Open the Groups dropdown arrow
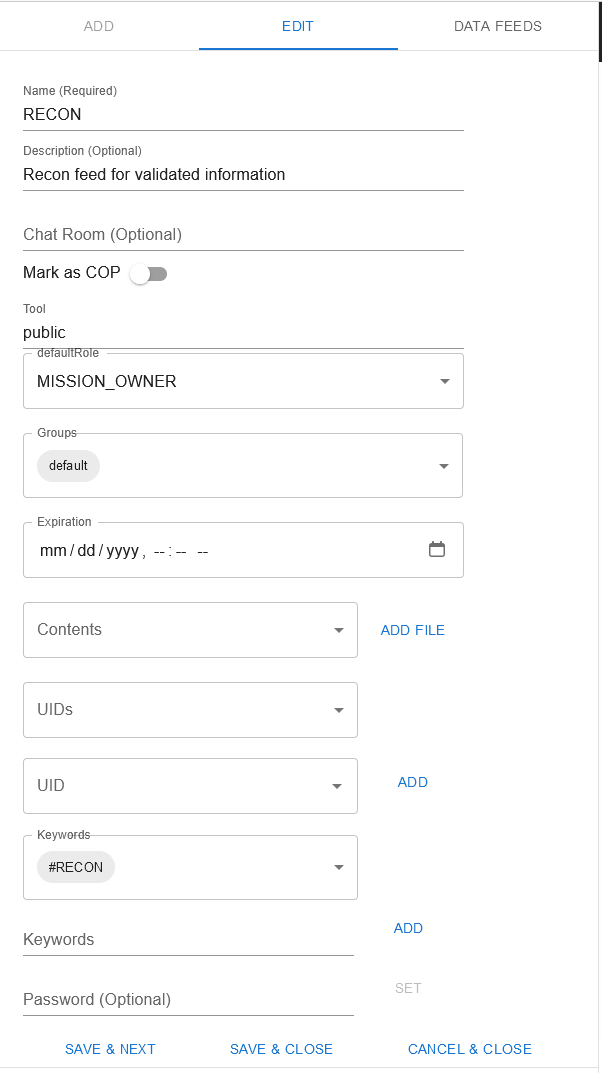The width and height of the screenshot is (602, 1073). [444, 466]
